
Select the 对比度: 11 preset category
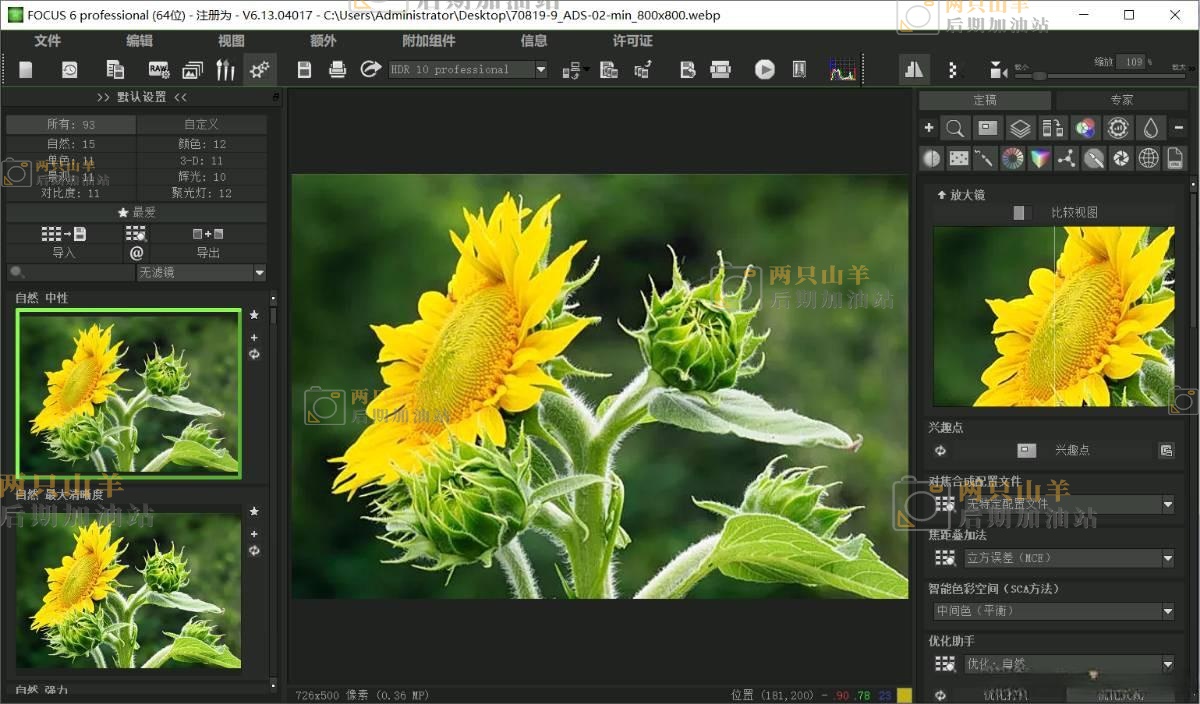(x=70, y=193)
